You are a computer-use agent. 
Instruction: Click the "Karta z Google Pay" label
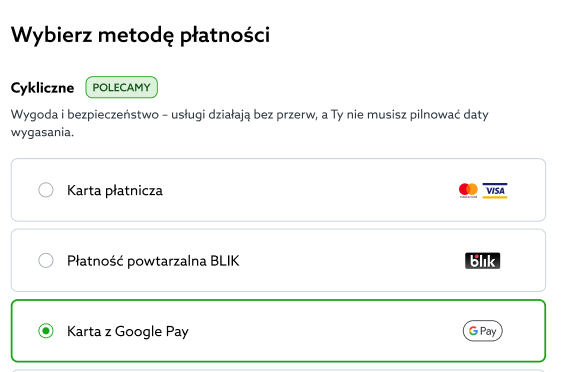click(128, 331)
